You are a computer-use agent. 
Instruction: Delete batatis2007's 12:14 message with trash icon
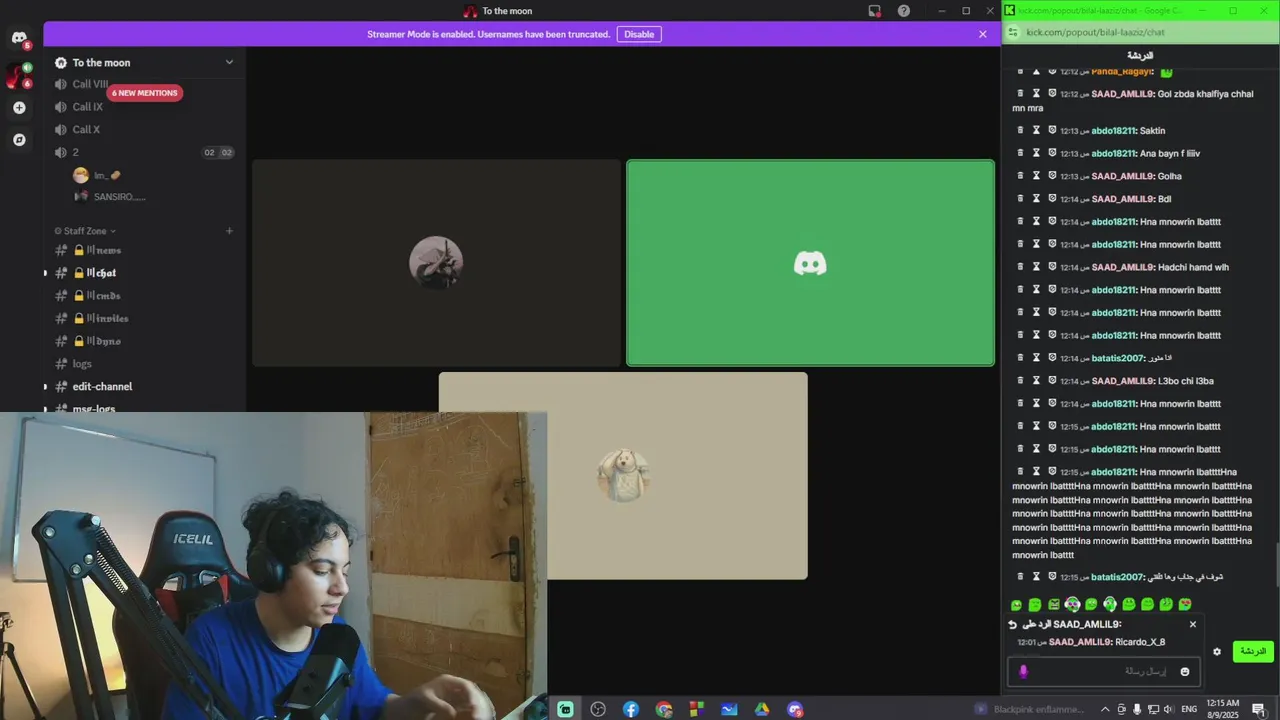pyautogui.click(x=1020, y=358)
